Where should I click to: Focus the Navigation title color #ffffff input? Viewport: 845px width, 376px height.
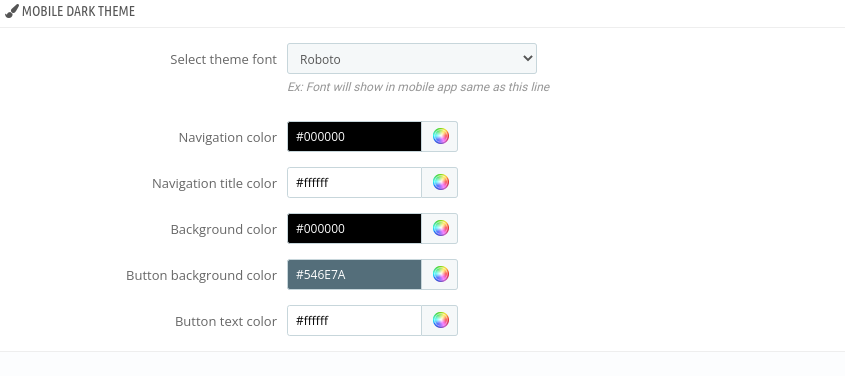pyautogui.click(x=354, y=182)
